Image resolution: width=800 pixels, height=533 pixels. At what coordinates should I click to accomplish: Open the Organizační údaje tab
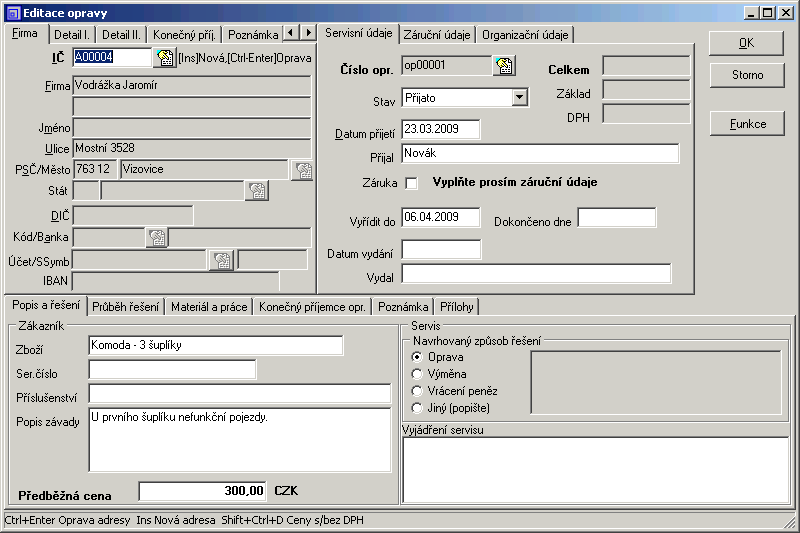click(x=525, y=35)
